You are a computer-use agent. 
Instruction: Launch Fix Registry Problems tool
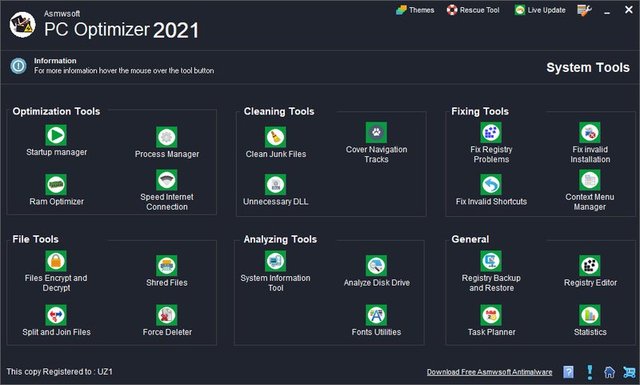[491, 133]
